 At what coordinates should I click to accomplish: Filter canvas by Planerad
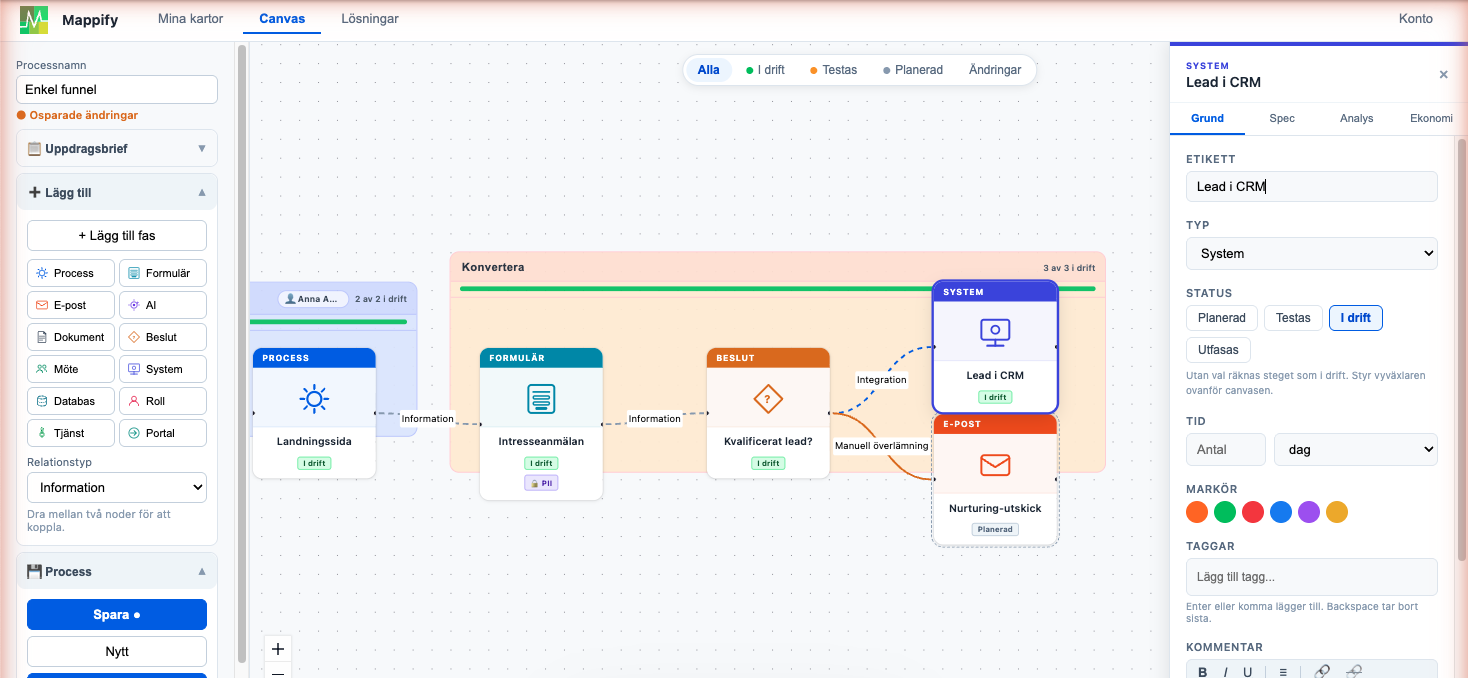913,70
